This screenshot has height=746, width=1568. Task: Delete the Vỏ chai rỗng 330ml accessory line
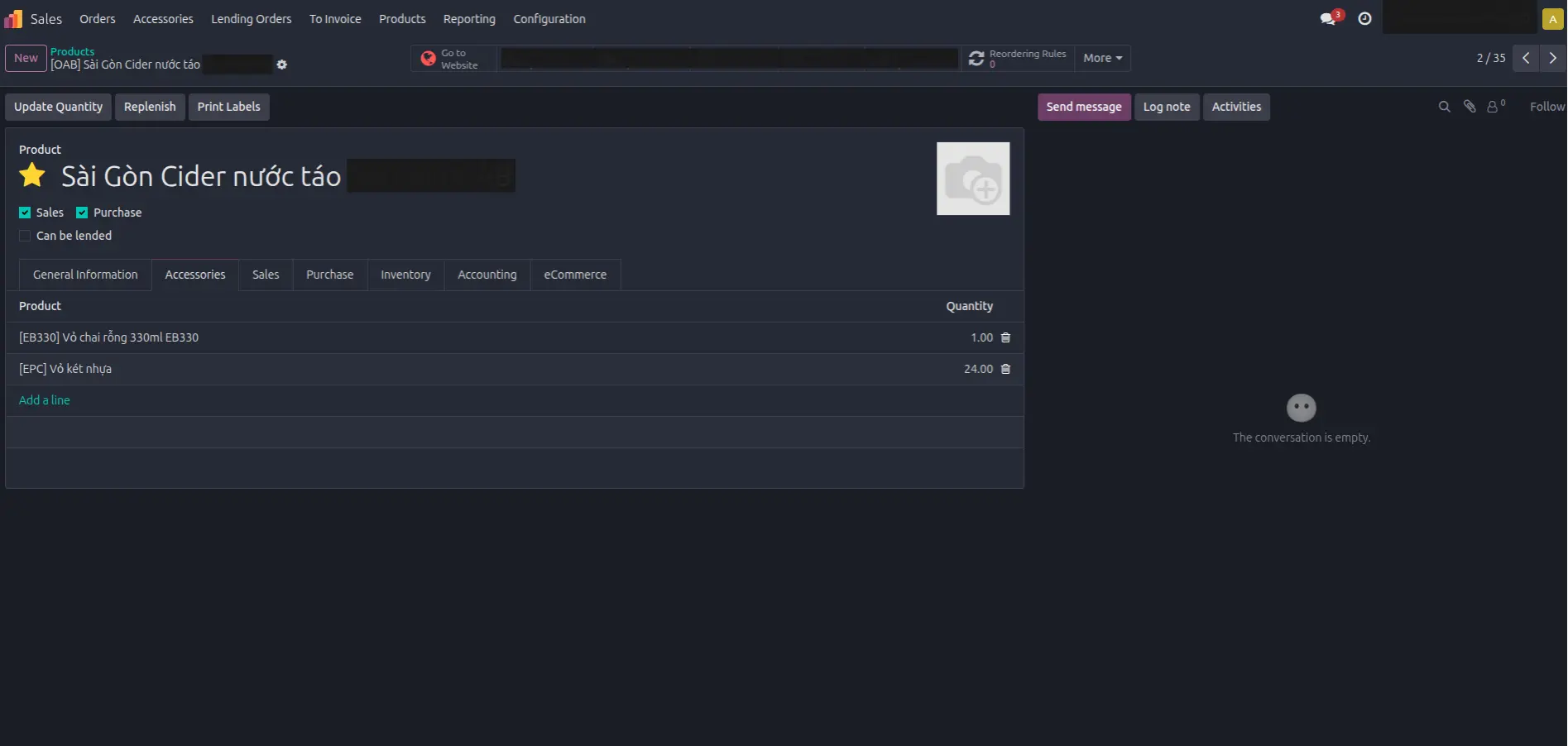coord(1005,337)
